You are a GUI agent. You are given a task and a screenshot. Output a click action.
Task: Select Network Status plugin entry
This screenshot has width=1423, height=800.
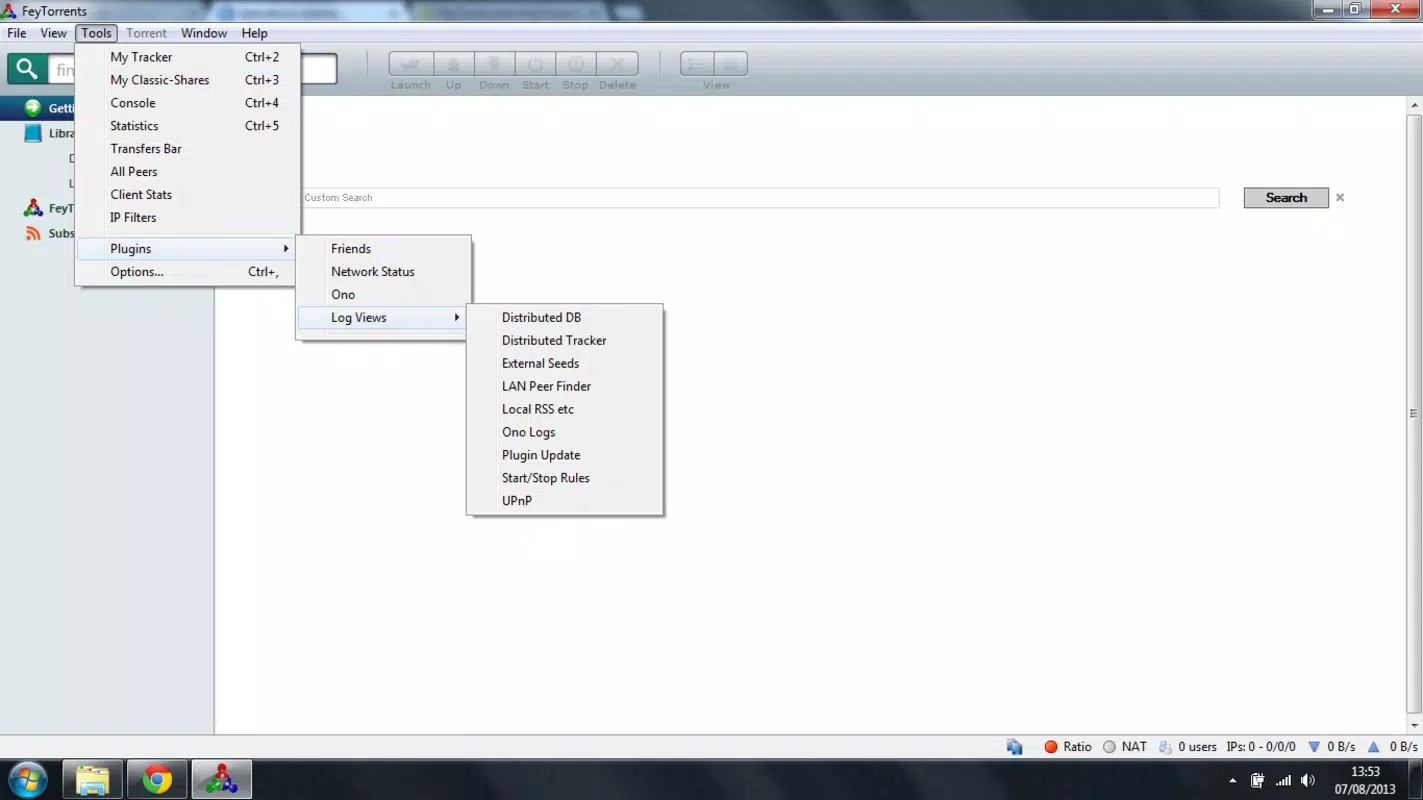(x=383, y=272)
